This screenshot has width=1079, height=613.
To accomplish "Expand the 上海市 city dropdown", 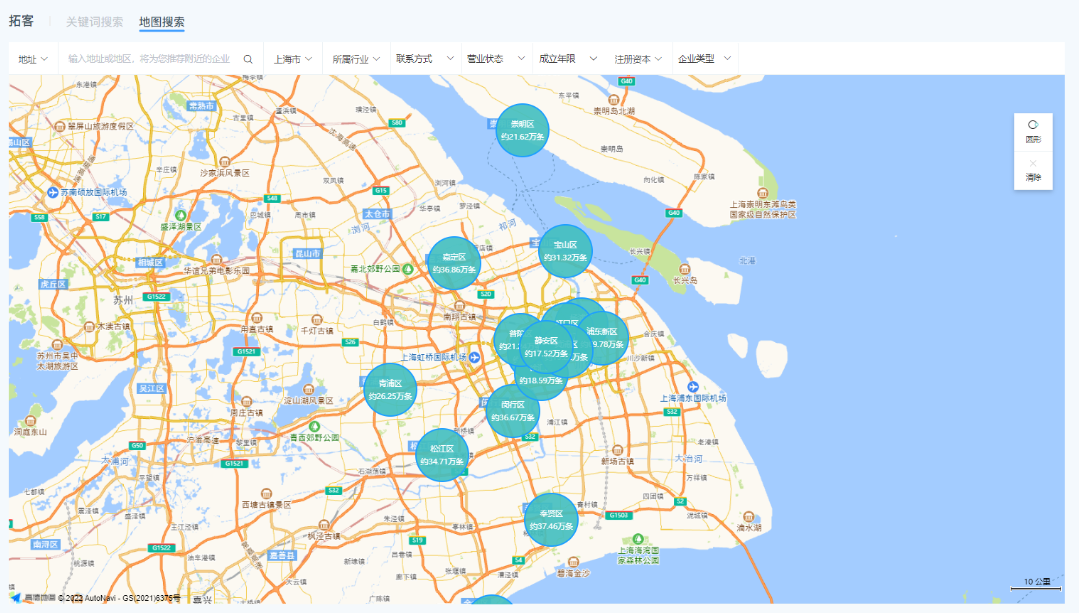I will (x=292, y=59).
